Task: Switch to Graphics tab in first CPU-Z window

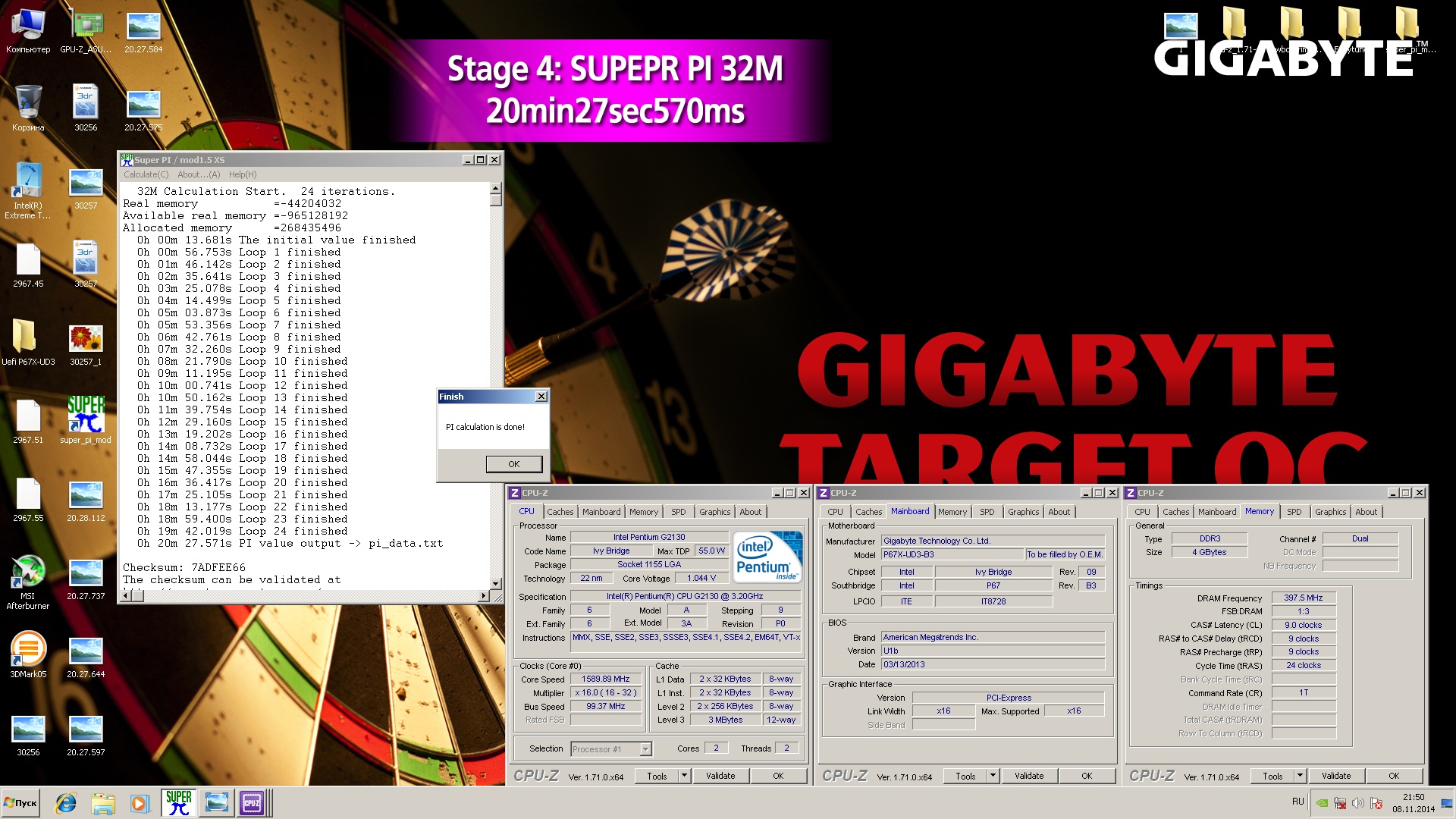Action: pyautogui.click(x=715, y=512)
